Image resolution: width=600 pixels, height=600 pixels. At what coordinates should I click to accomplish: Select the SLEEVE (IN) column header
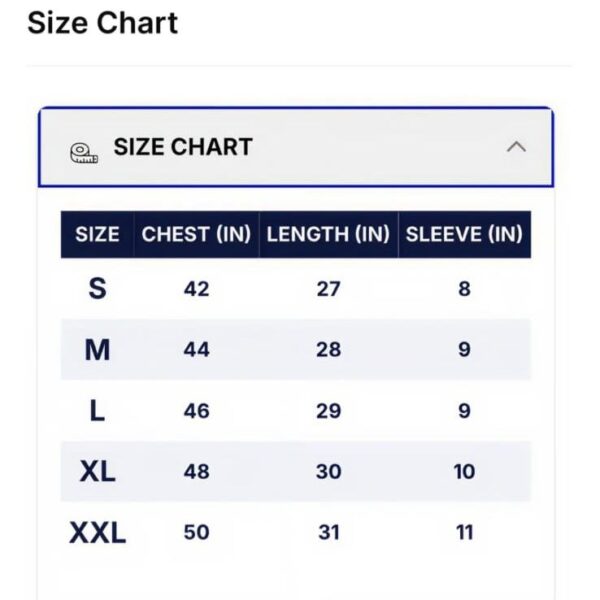(464, 234)
